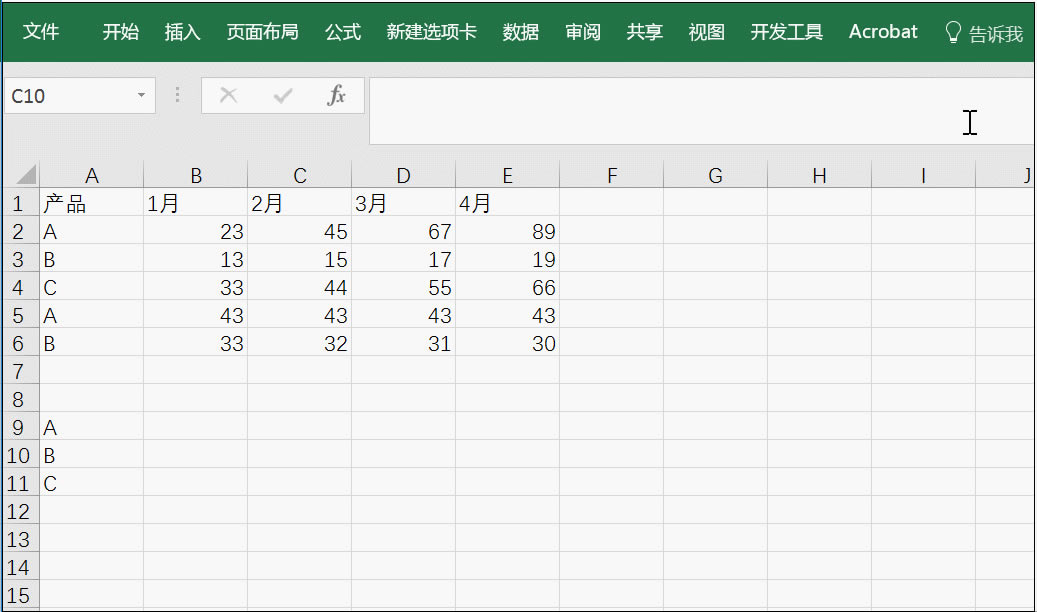Click the 告诉我 lightbulb search box
This screenshot has width=1037, height=612.
pyautogui.click(x=984, y=33)
